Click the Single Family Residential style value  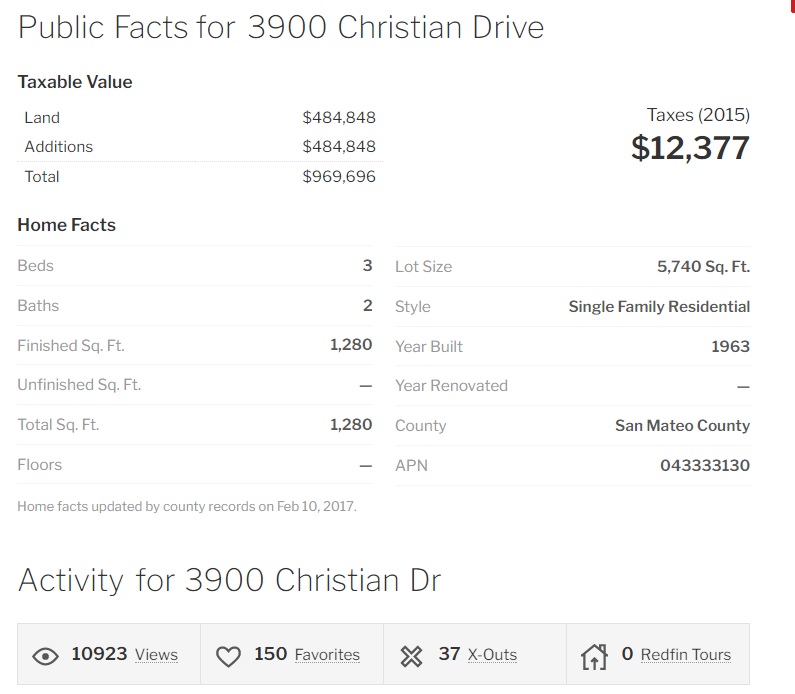coord(659,306)
